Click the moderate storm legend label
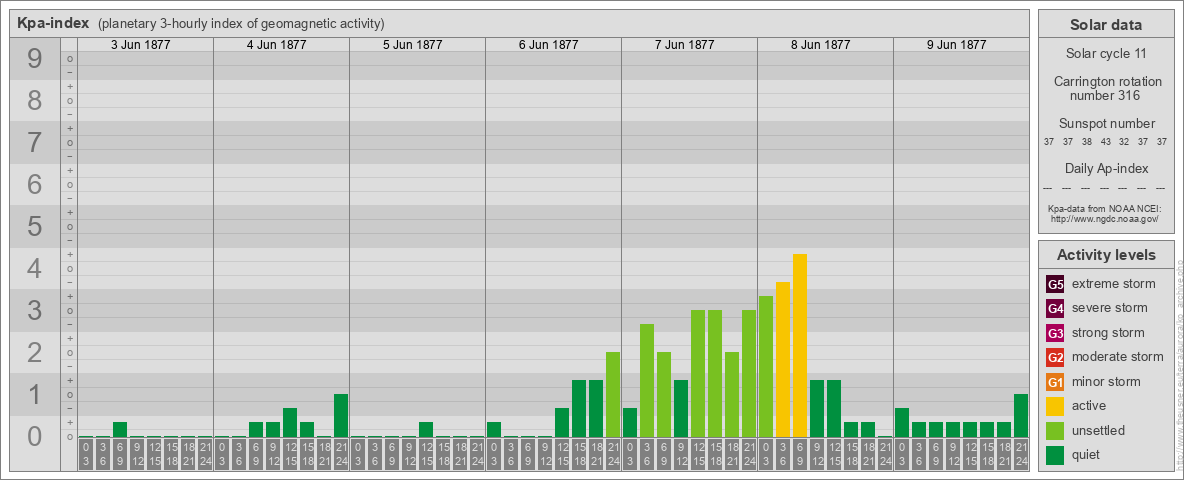 (x=1118, y=357)
